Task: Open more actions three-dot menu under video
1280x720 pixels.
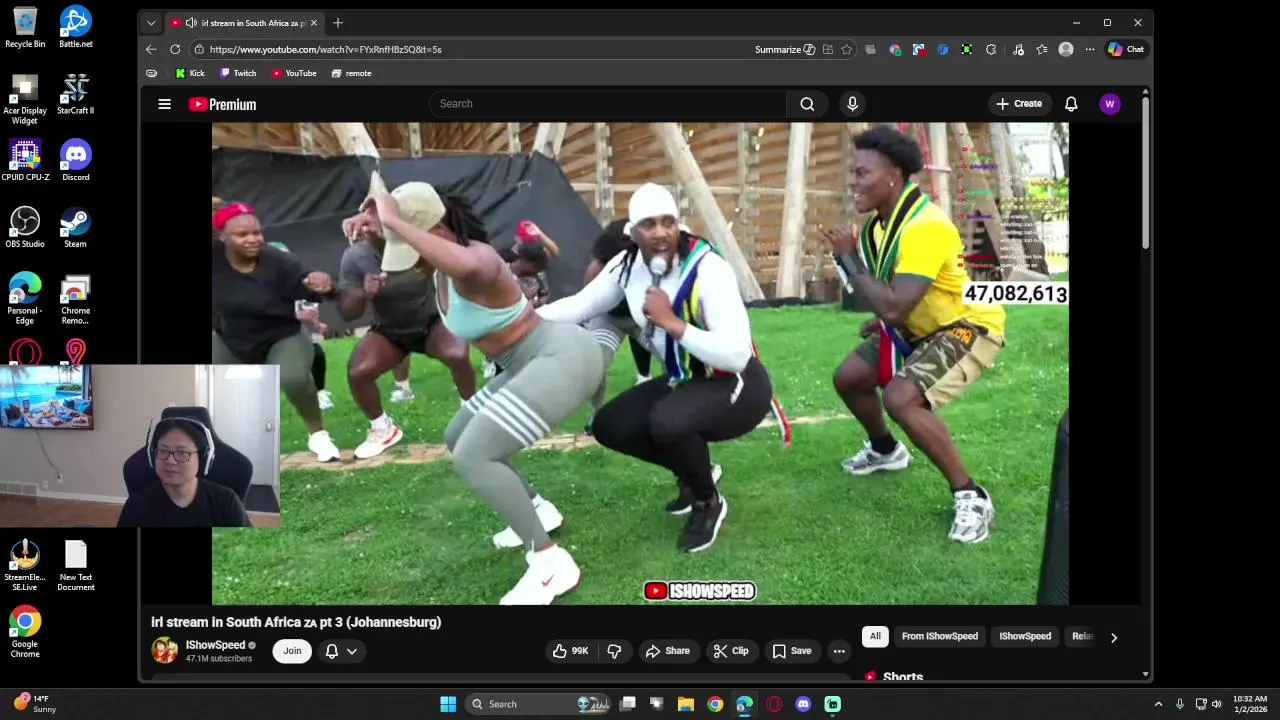Action: pyautogui.click(x=839, y=651)
